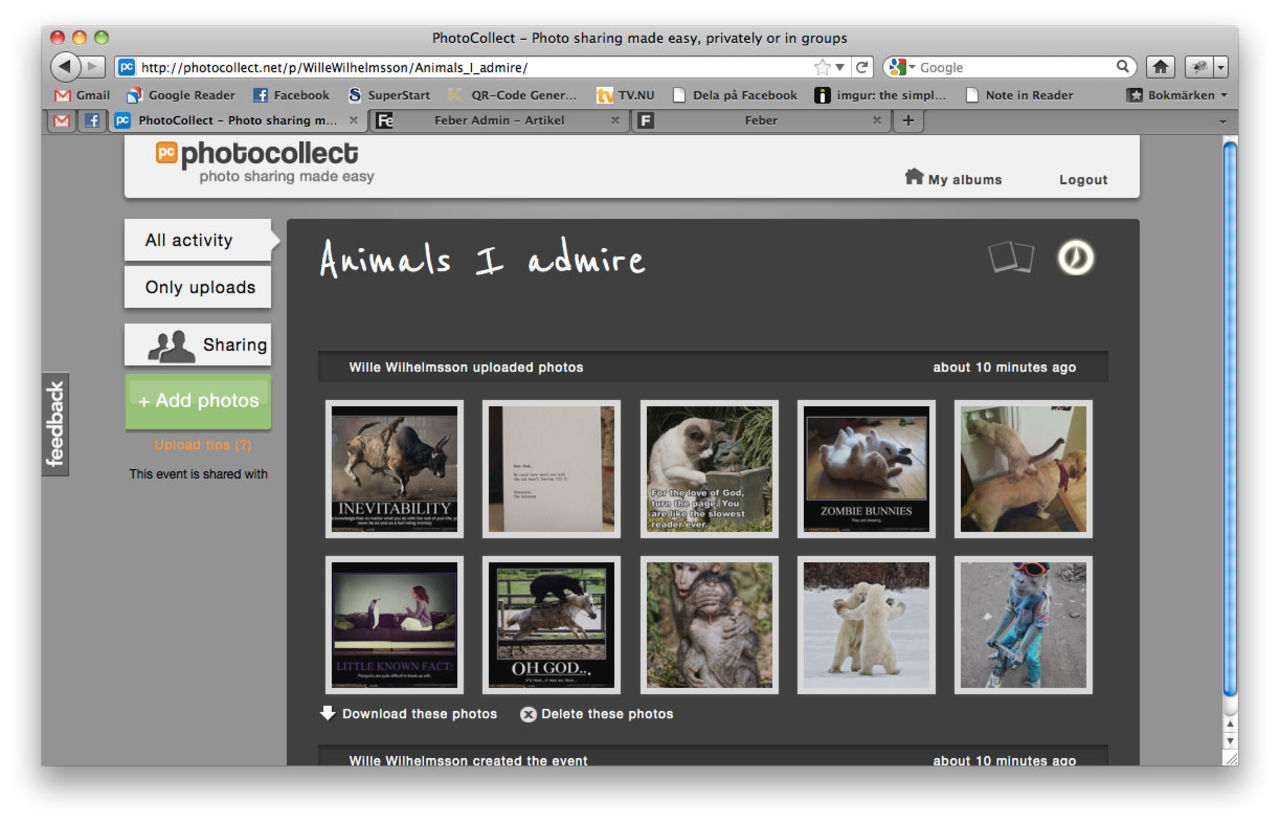Open photo grid view with polaroid icon

click(1010, 257)
